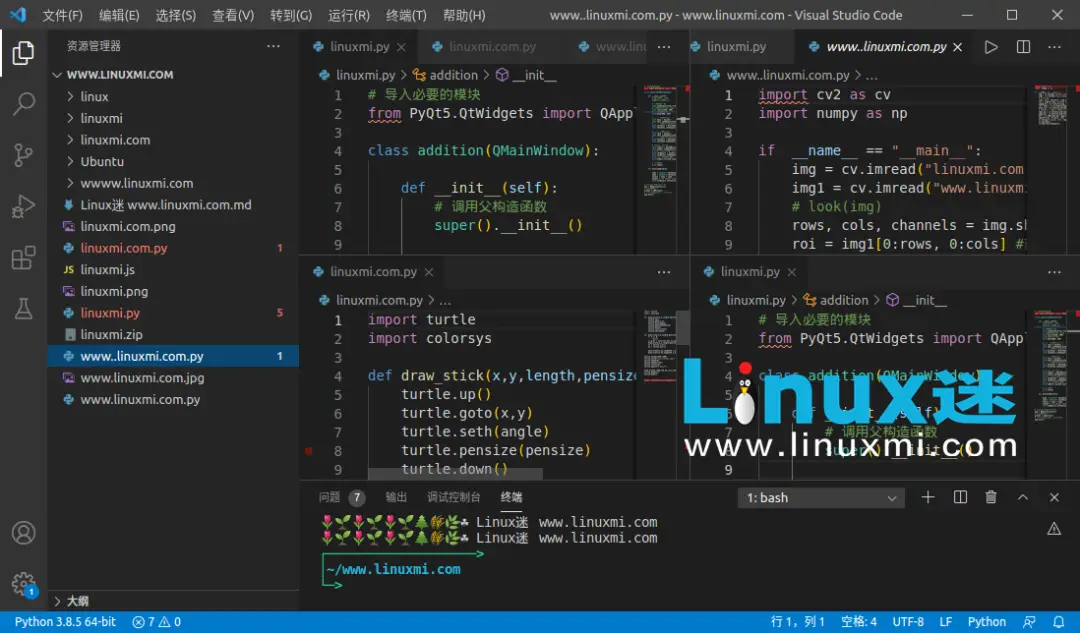Image resolution: width=1080 pixels, height=633 pixels.
Task: Run the Python file with play icon
Action: (990, 47)
